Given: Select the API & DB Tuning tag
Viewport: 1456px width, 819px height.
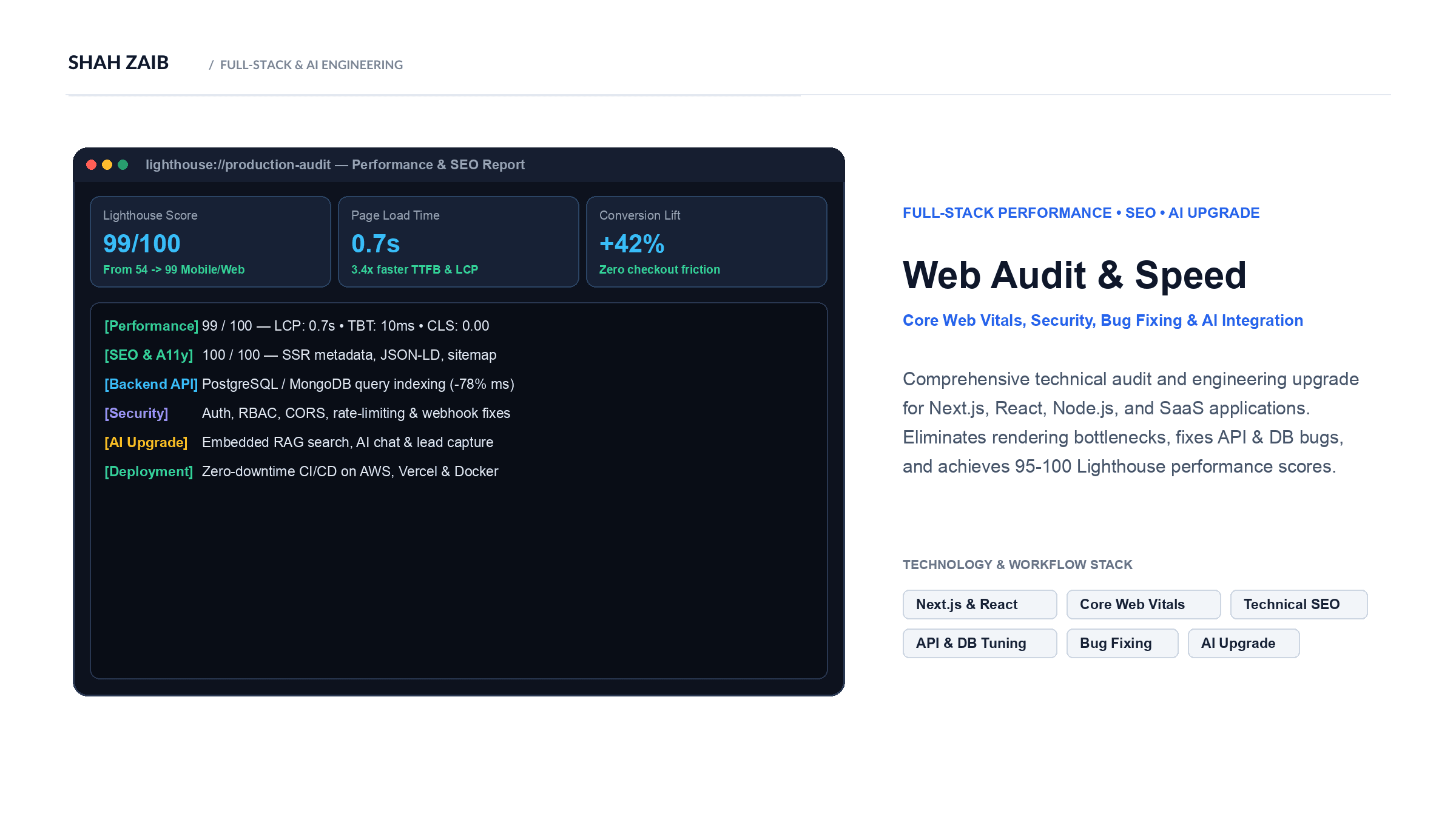Looking at the screenshot, I should pyautogui.click(x=980, y=643).
